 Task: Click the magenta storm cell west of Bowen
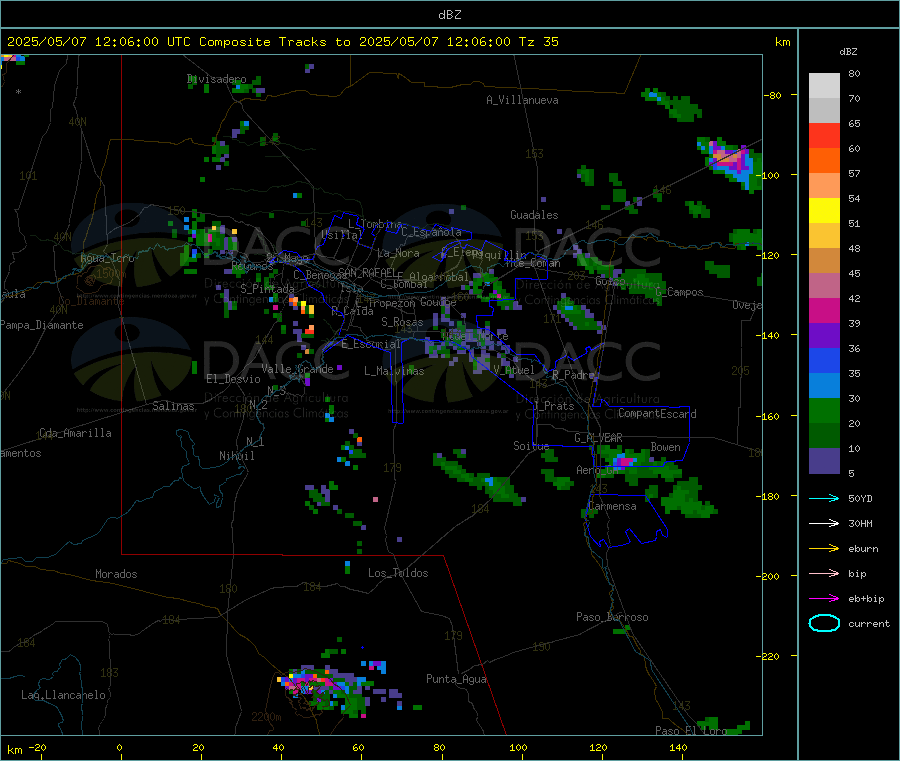click(624, 461)
